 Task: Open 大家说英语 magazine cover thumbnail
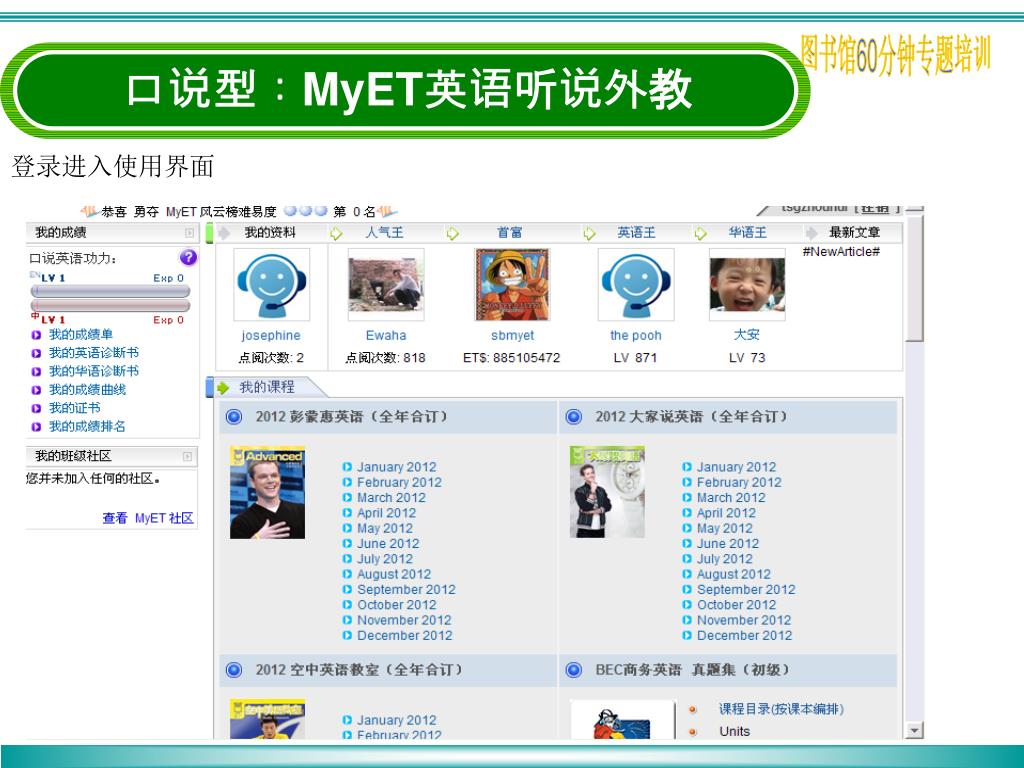tap(607, 492)
